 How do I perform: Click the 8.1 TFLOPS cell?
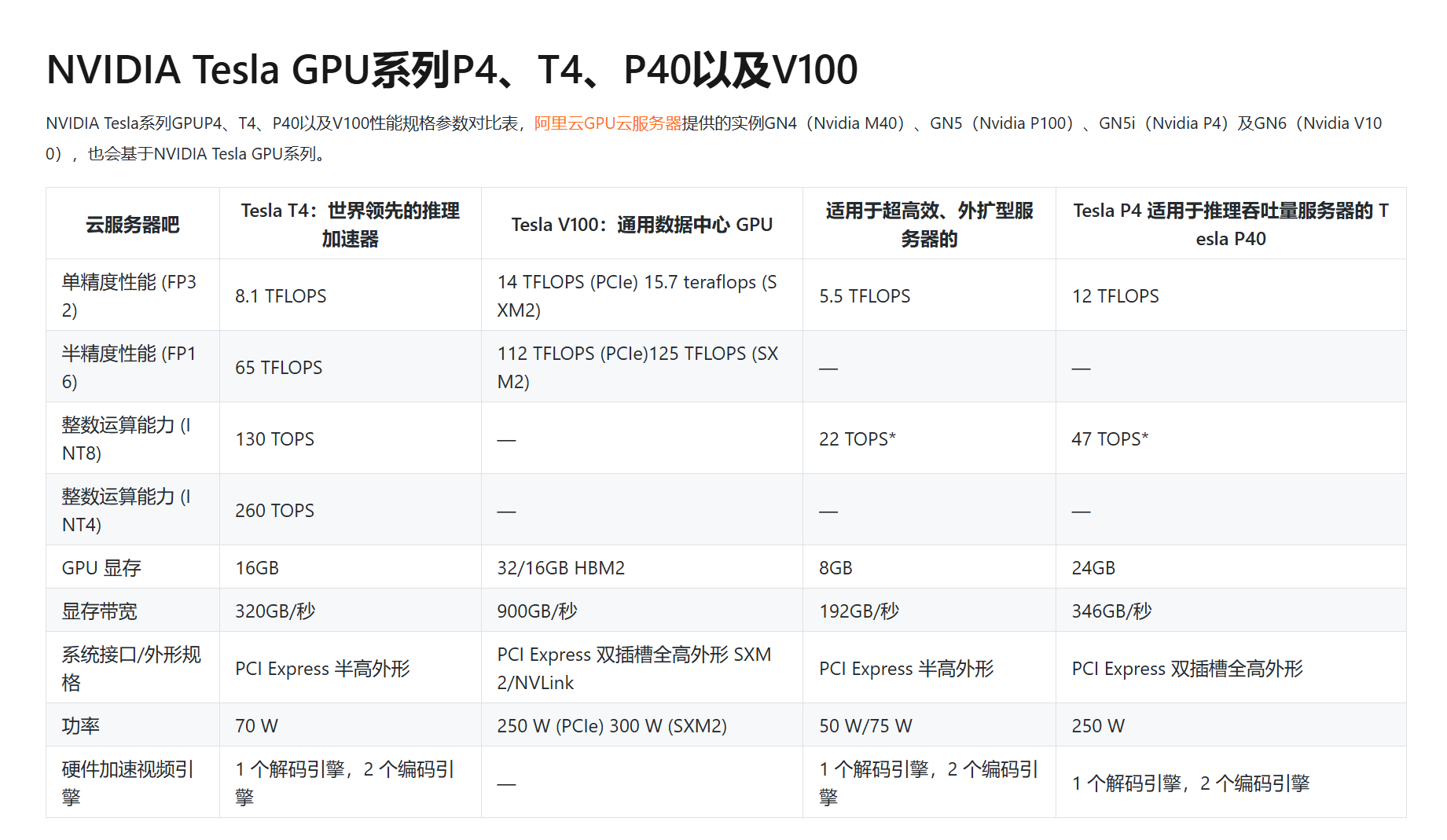coord(351,296)
